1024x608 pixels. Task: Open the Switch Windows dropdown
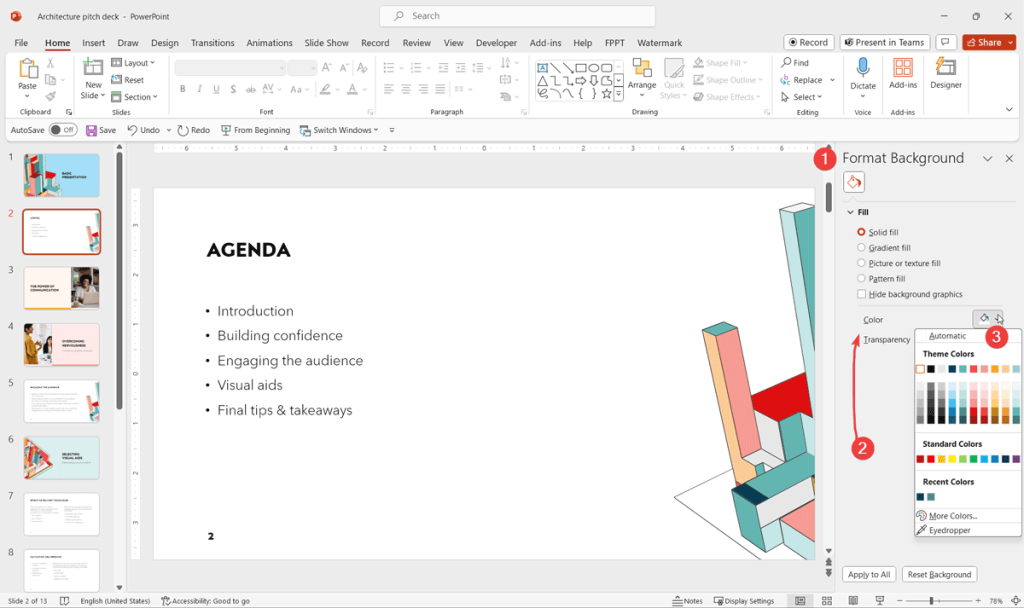click(x=340, y=129)
